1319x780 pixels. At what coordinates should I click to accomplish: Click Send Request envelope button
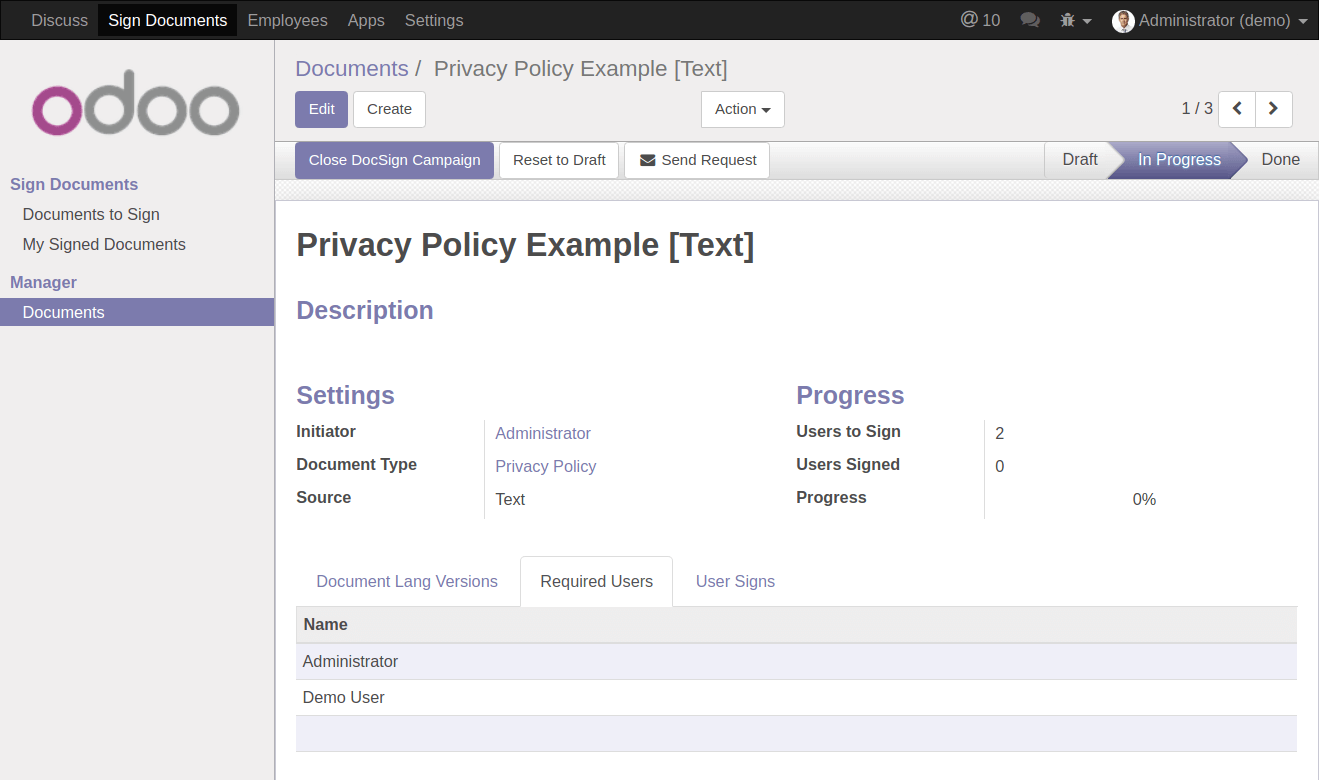697,160
